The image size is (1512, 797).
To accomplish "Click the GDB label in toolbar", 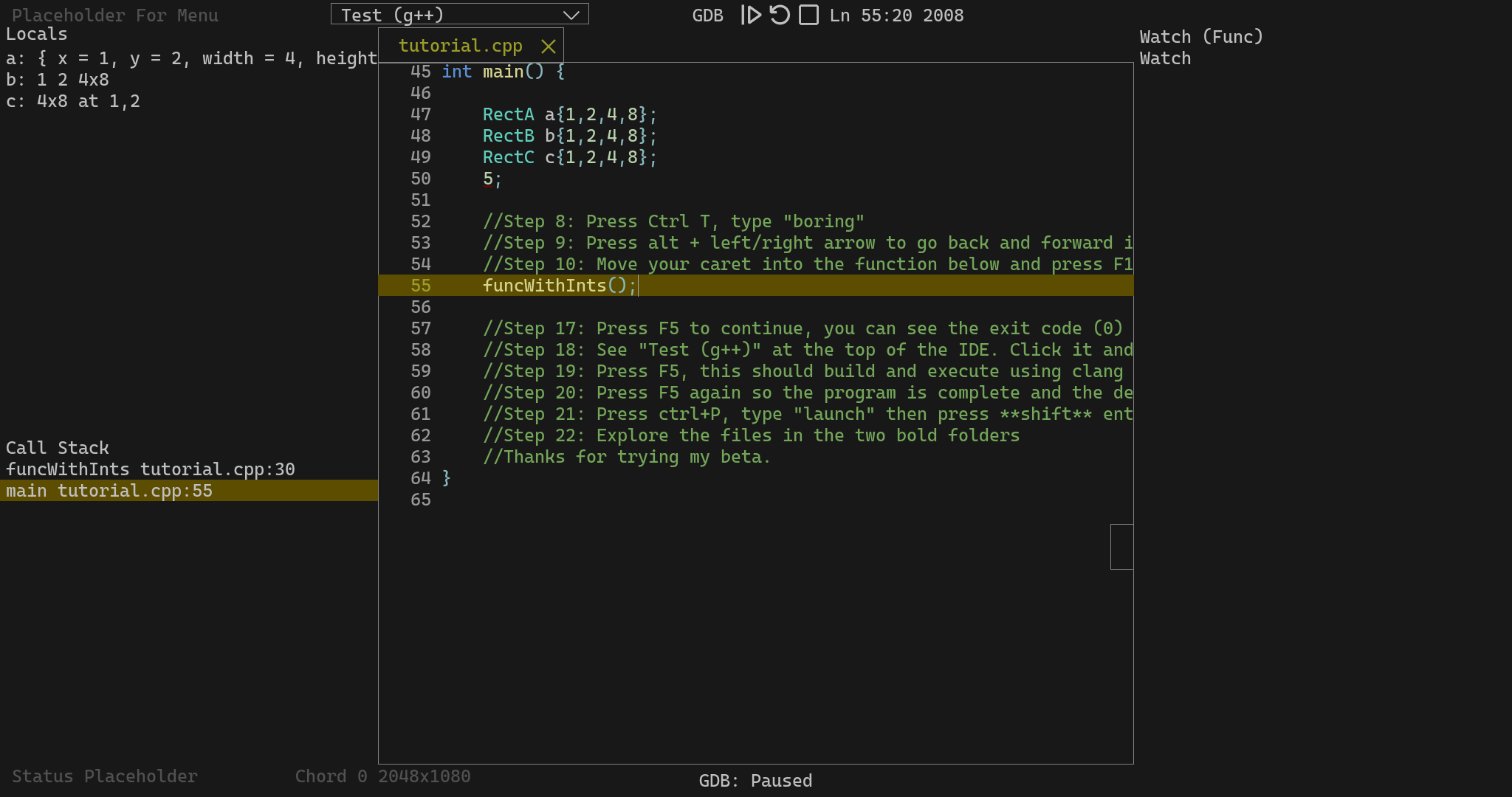I will [707, 15].
